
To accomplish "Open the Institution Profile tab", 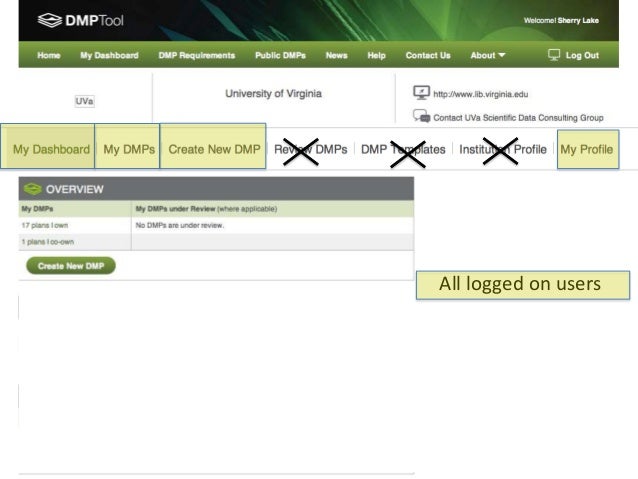I will coord(503,149).
